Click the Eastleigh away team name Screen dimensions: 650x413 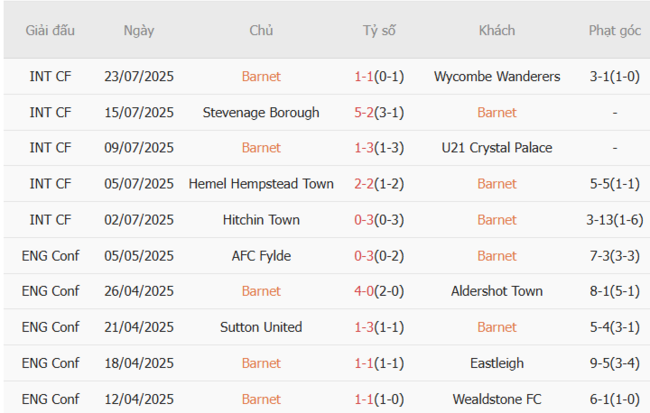click(x=497, y=363)
